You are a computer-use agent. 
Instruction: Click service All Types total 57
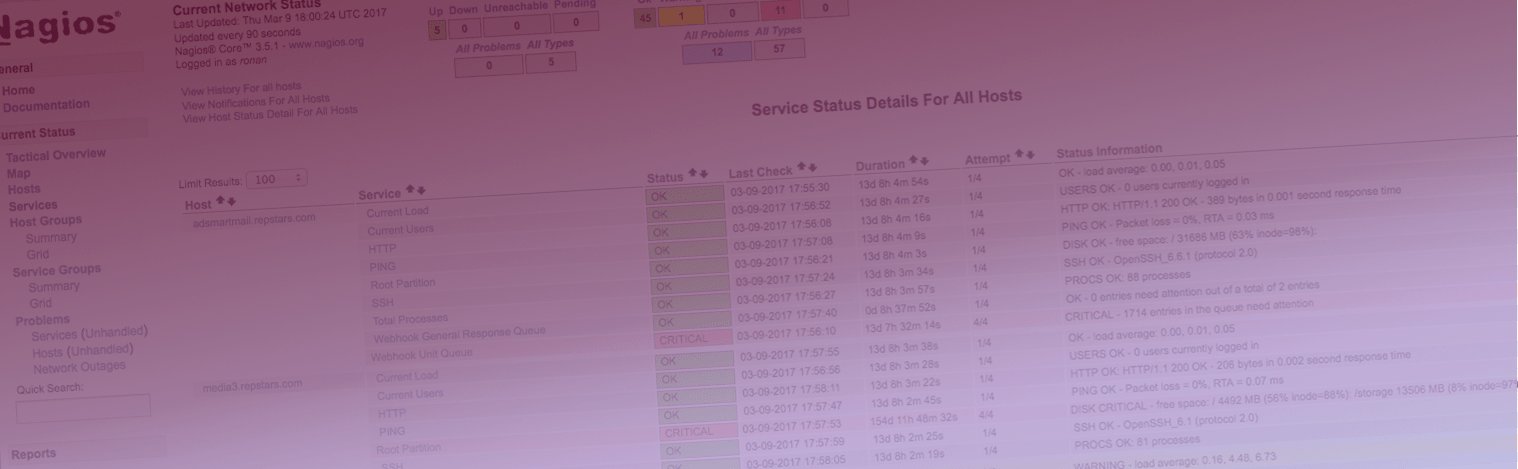pyautogui.click(x=779, y=48)
